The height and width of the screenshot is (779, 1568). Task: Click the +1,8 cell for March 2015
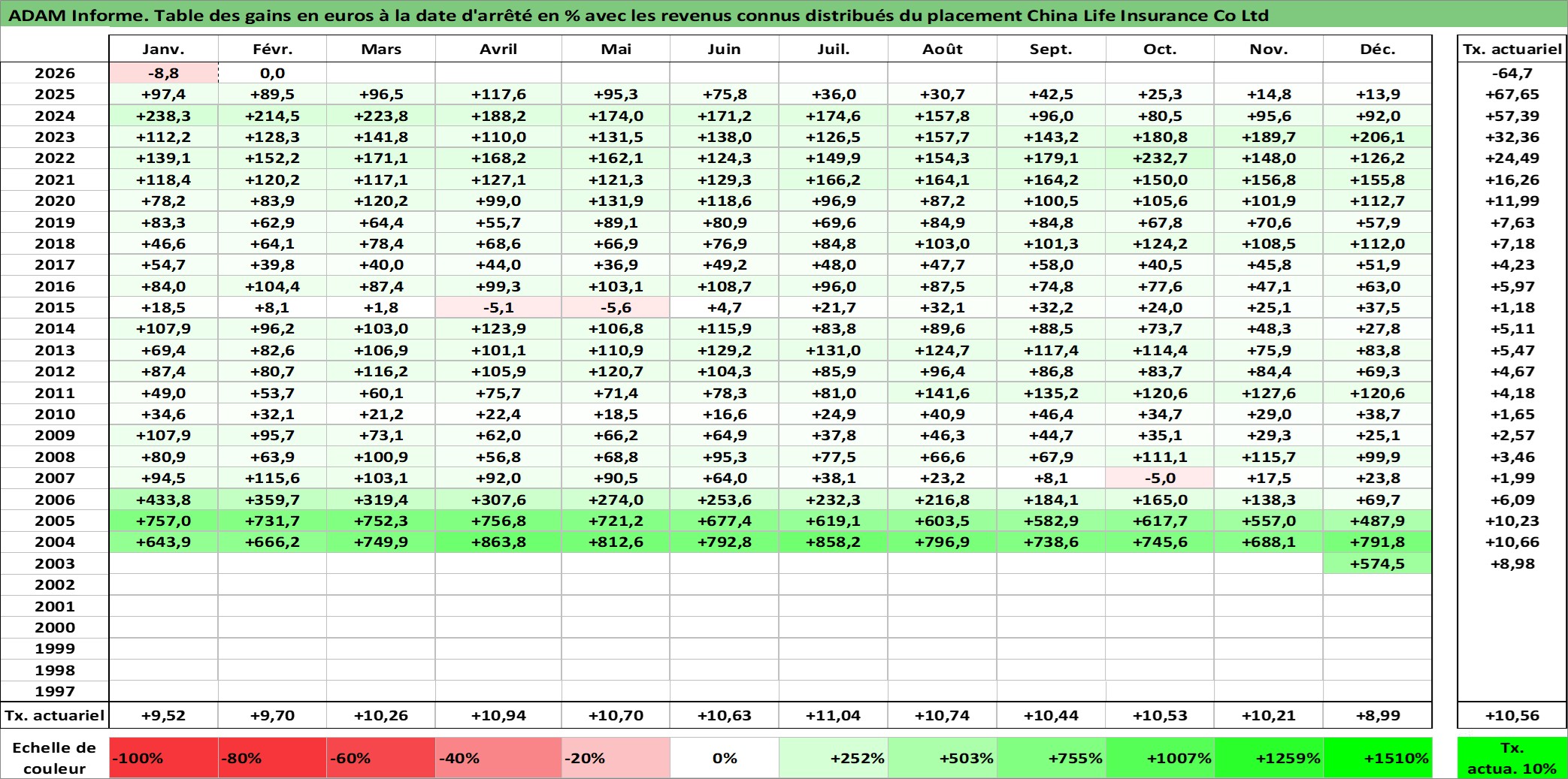tap(381, 307)
